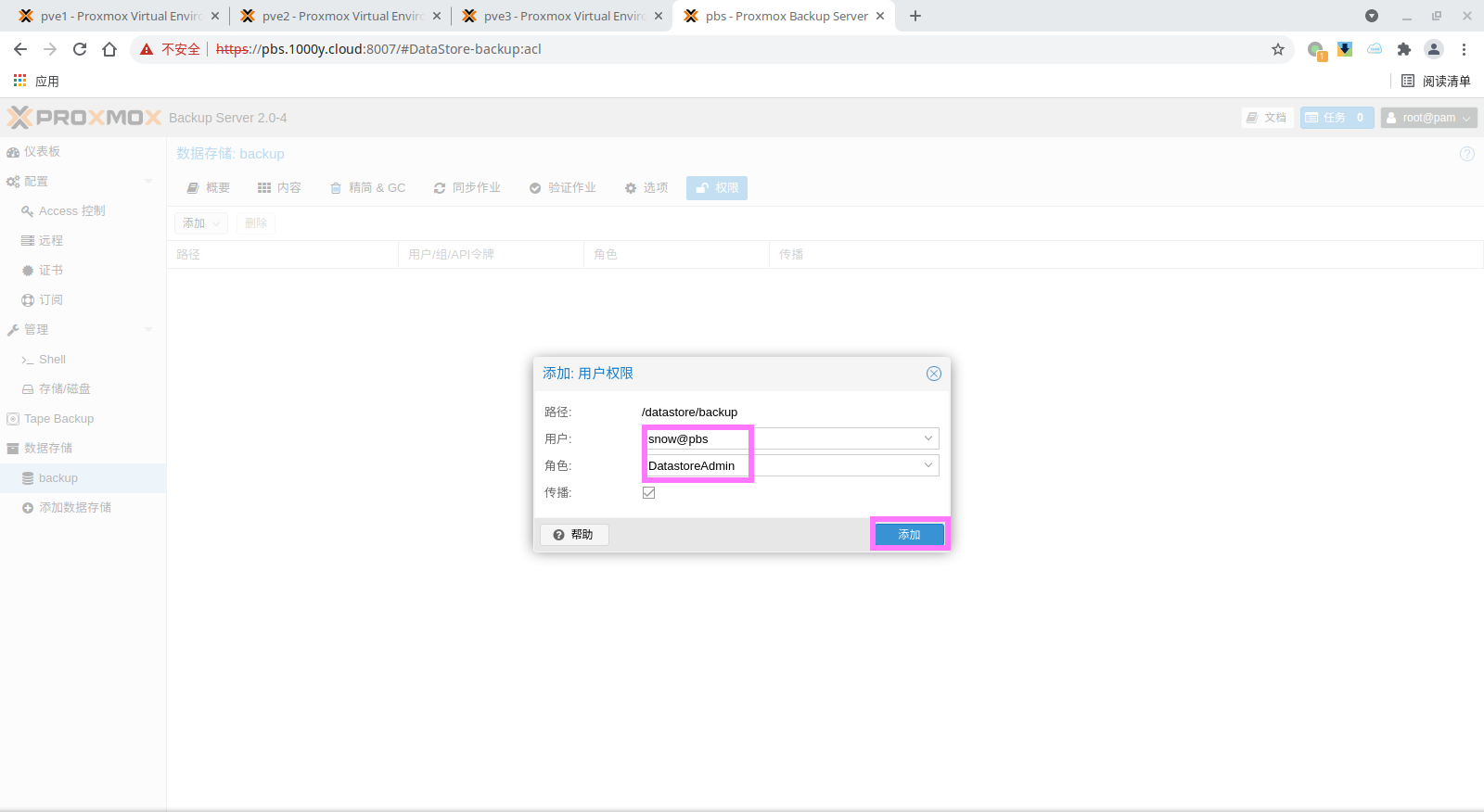Viewport: 1484px width, 812px height.
Task: Click the blue Add (添加) button in dialog
Action: [909, 535]
